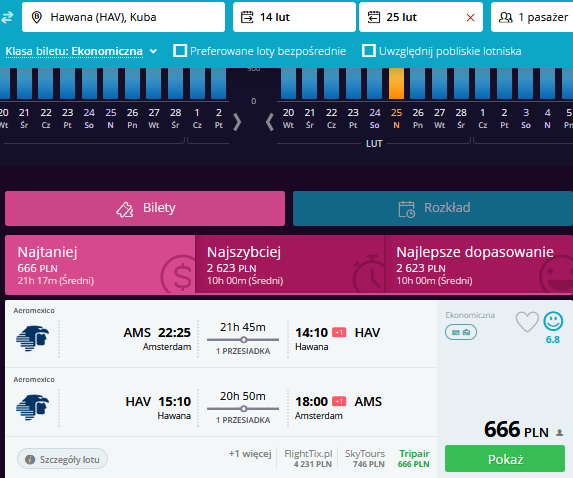Click the Aeromexico logo on HAV to AMS flight
This screenshot has width=573, height=478.
tap(33, 407)
